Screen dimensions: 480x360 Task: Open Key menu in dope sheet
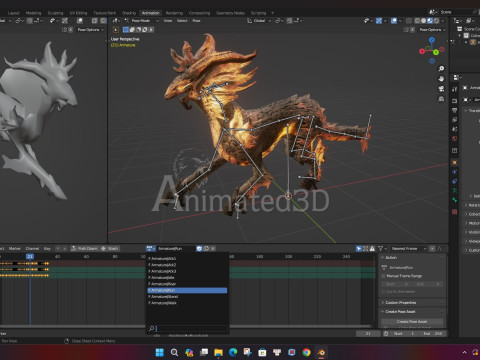tap(47, 249)
